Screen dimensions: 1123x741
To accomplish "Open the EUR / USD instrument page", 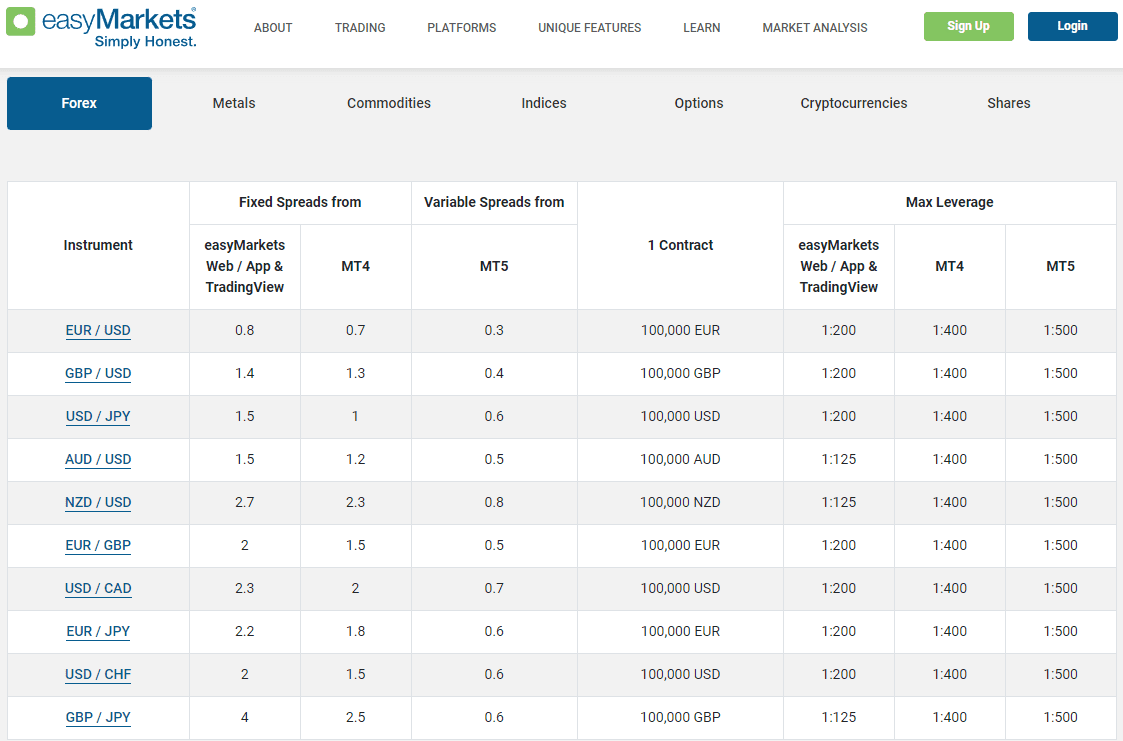I will [98, 330].
